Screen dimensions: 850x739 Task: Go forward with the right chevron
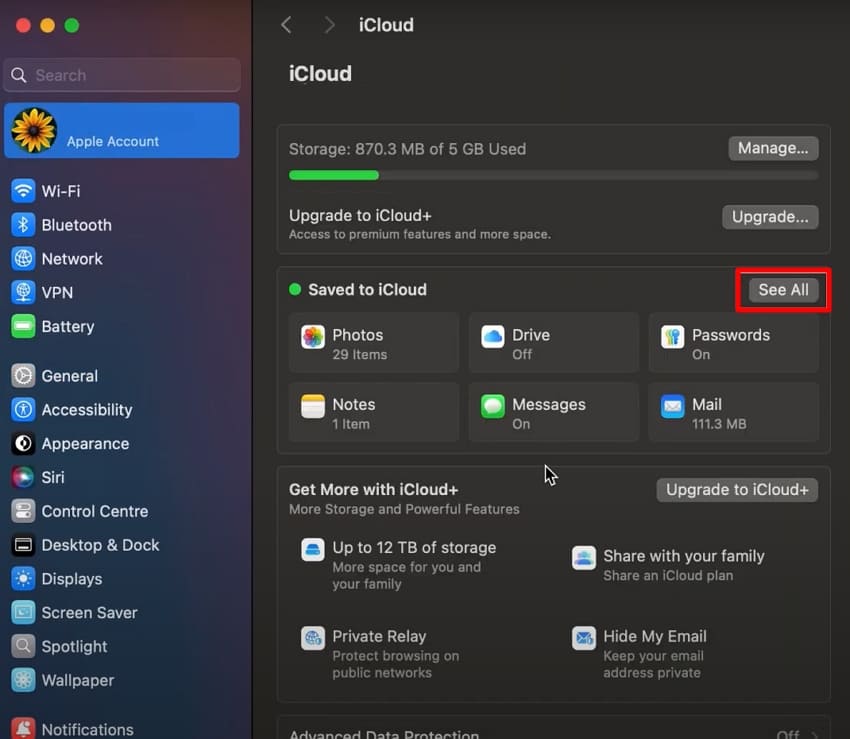[329, 25]
